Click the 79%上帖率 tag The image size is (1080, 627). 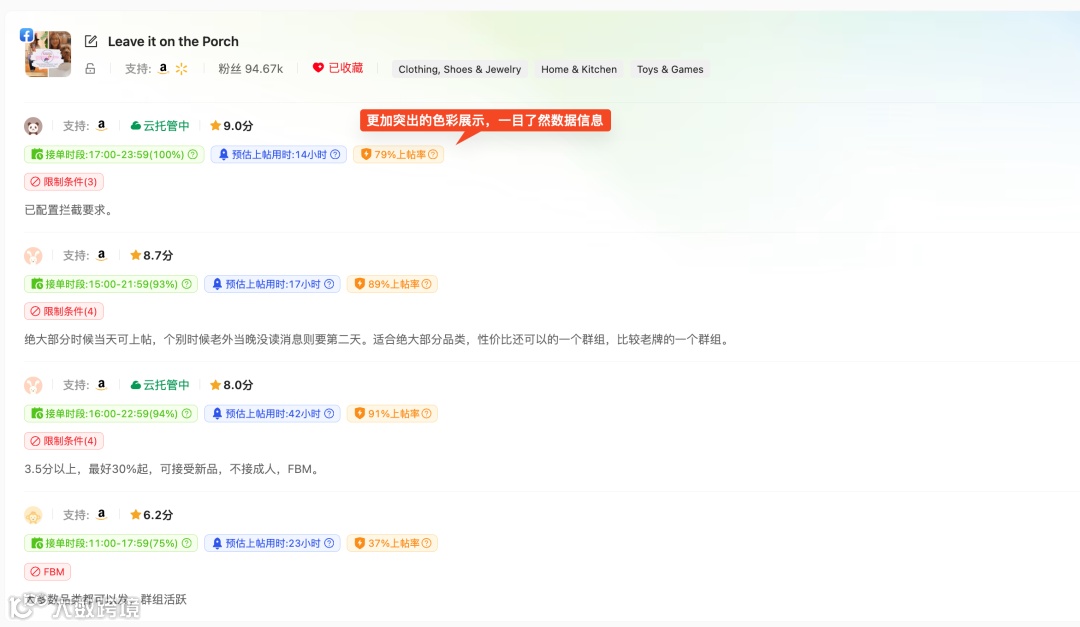[x=398, y=154]
